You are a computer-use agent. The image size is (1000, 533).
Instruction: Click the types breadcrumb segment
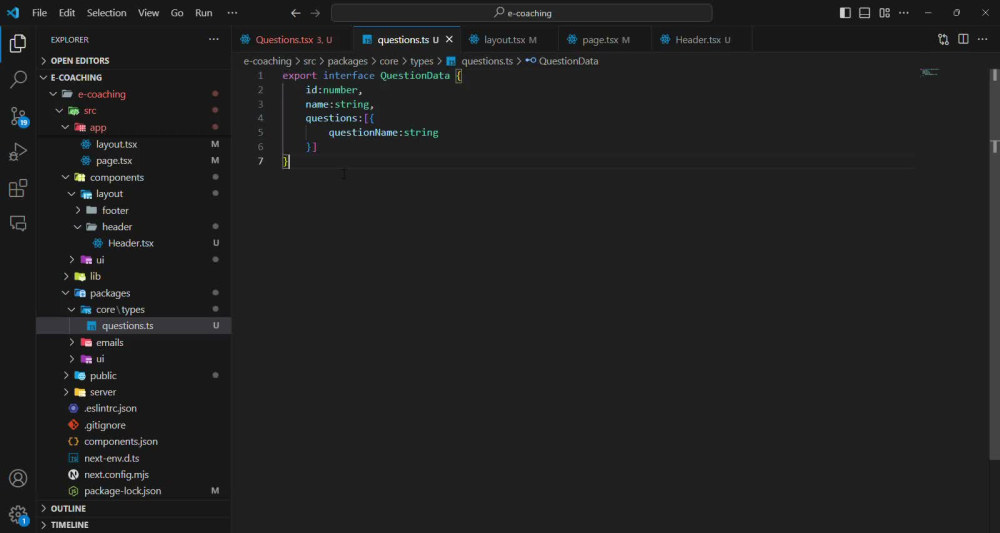coord(422,61)
